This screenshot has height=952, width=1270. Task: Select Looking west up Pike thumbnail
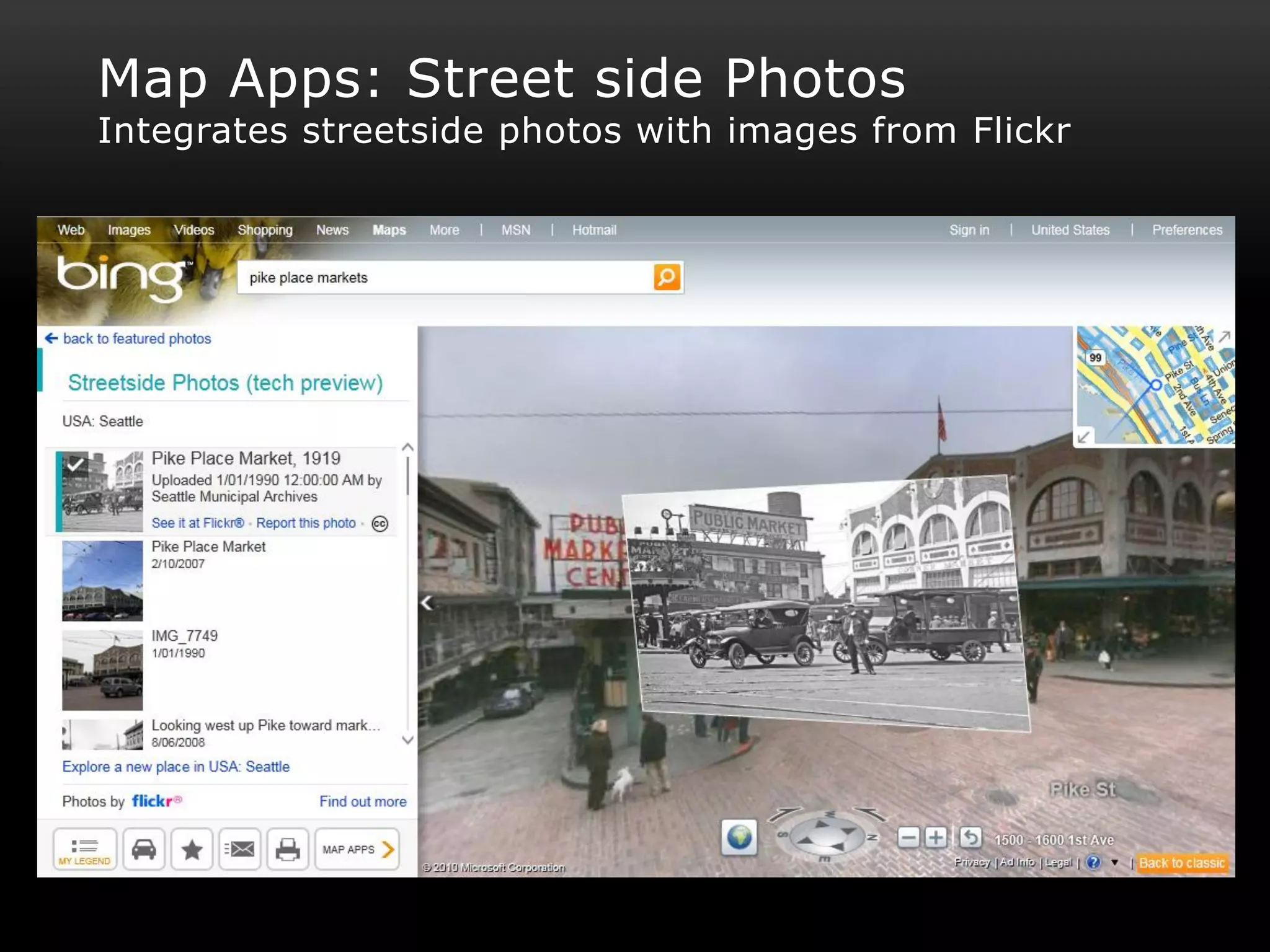point(102,734)
